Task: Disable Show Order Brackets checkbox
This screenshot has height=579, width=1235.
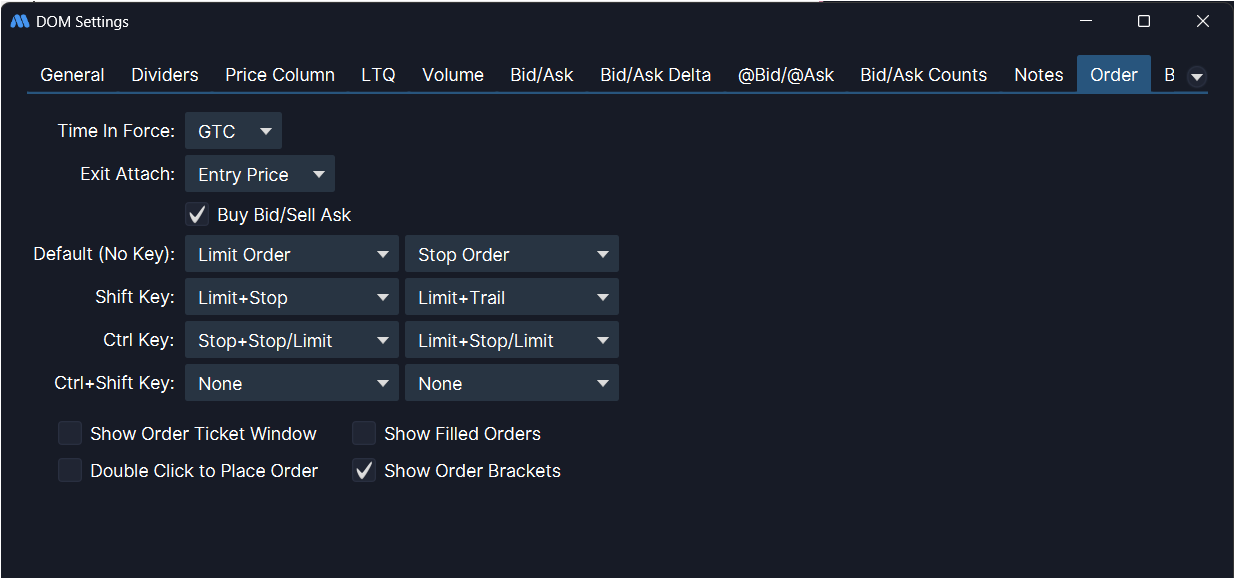Action: [364, 470]
